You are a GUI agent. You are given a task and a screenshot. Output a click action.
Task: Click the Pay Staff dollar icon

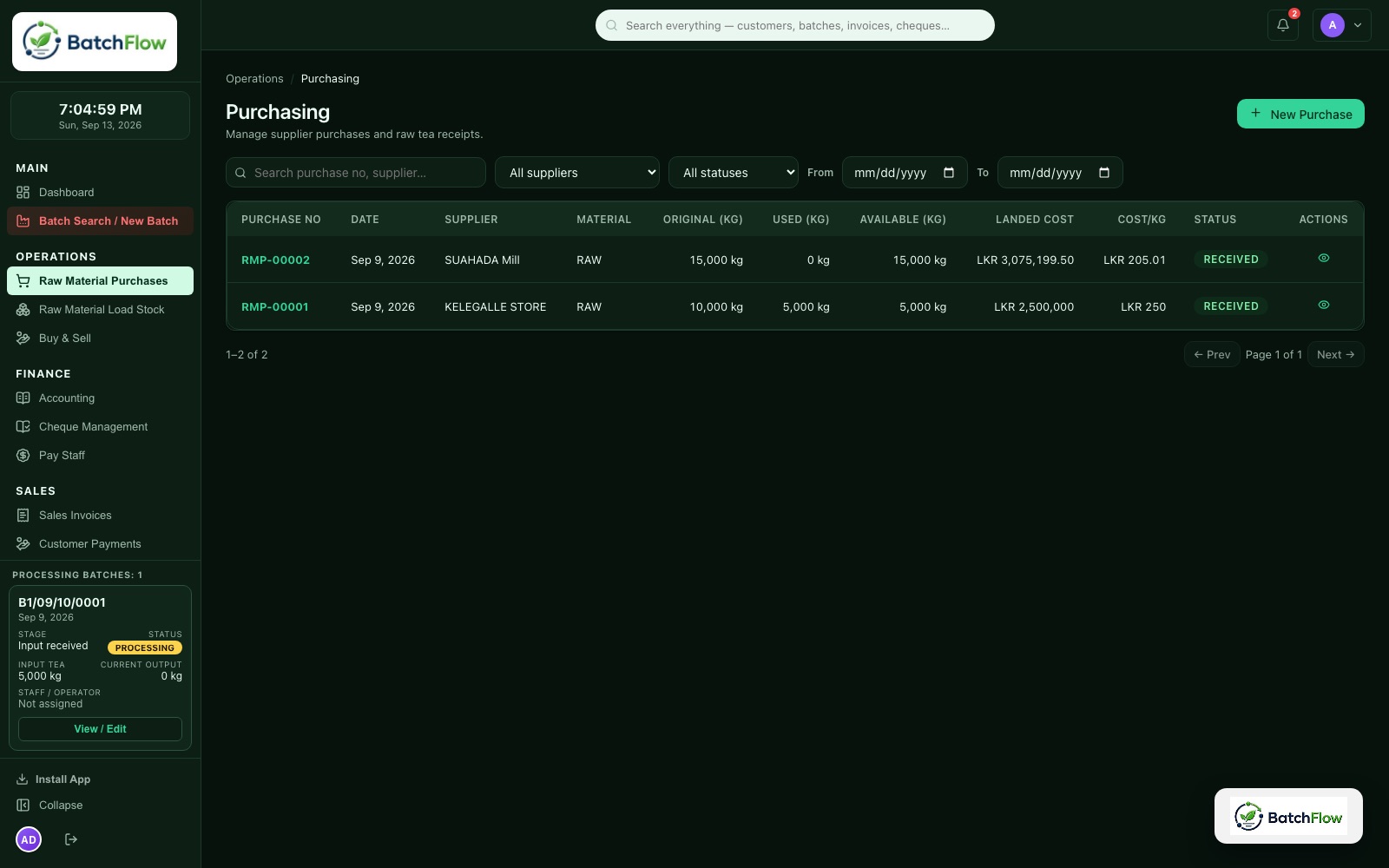click(23, 456)
